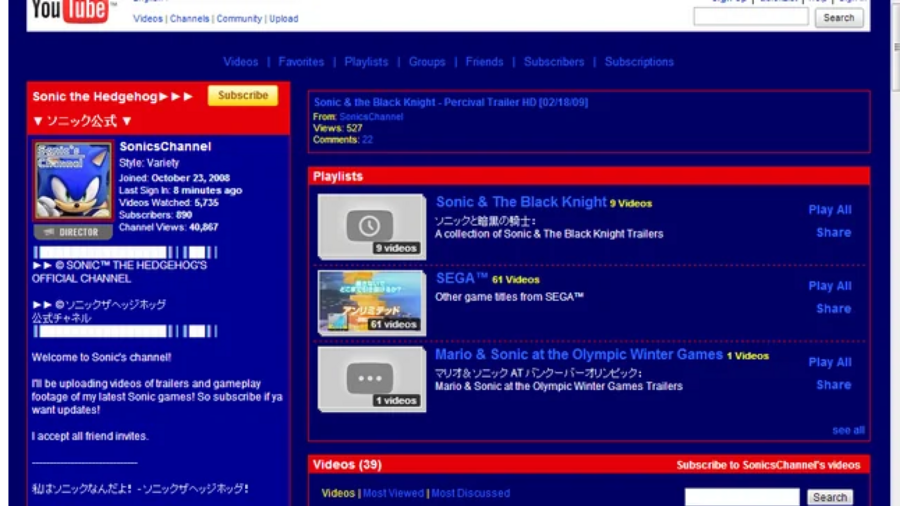The height and width of the screenshot is (506, 900).
Task: Open Mario & Sonic Olympic Winter Games thumbnail
Action: (x=371, y=379)
